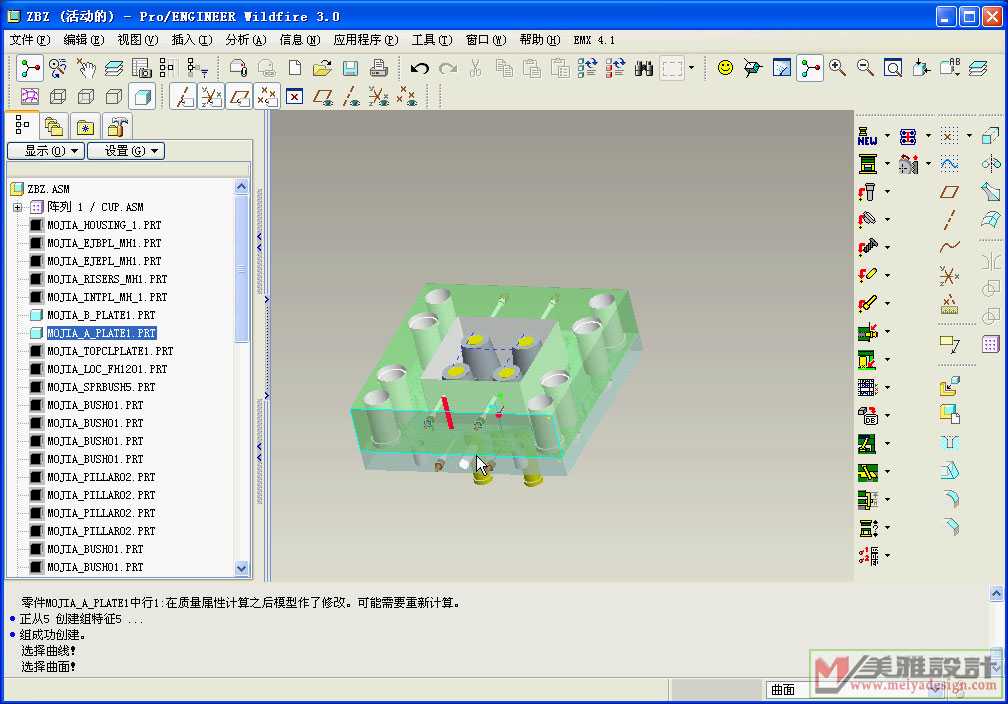Image resolution: width=1008 pixels, height=704 pixels.
Task: Open the 文件 menu
Action: coord(30,40)
